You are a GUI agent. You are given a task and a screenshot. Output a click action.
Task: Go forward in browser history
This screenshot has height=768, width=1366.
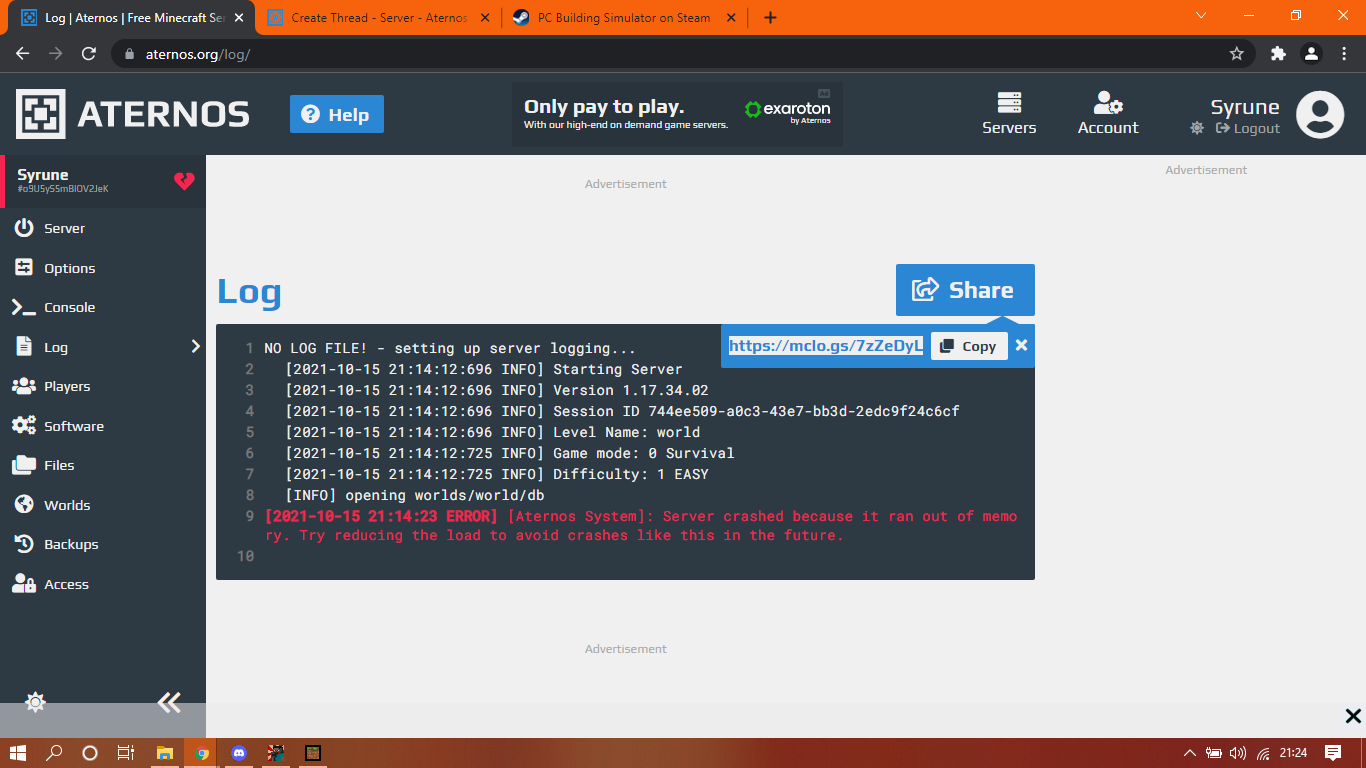(56, 54)
